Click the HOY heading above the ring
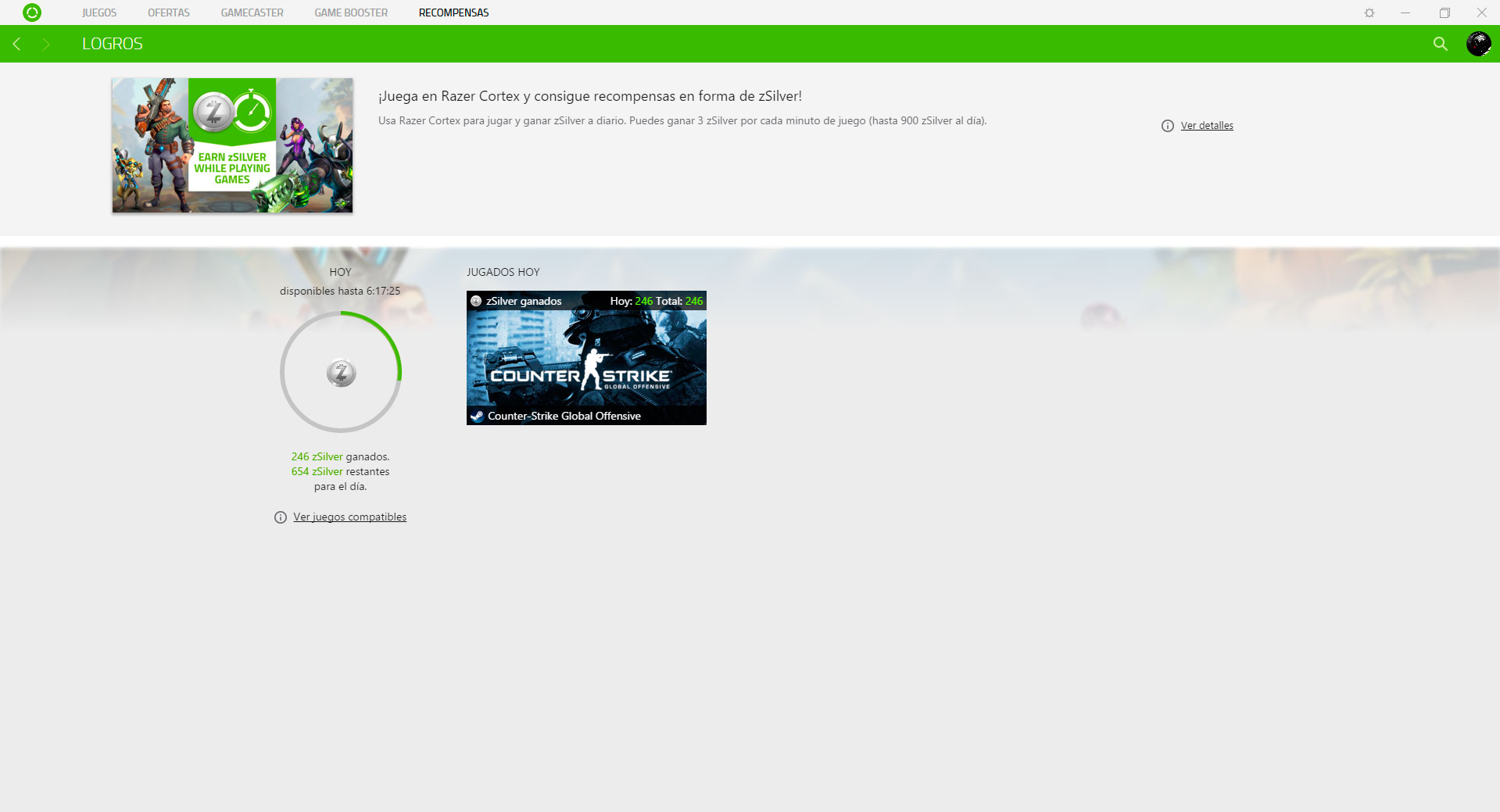This screenshot has height=812, width=1500. (340, 272)
